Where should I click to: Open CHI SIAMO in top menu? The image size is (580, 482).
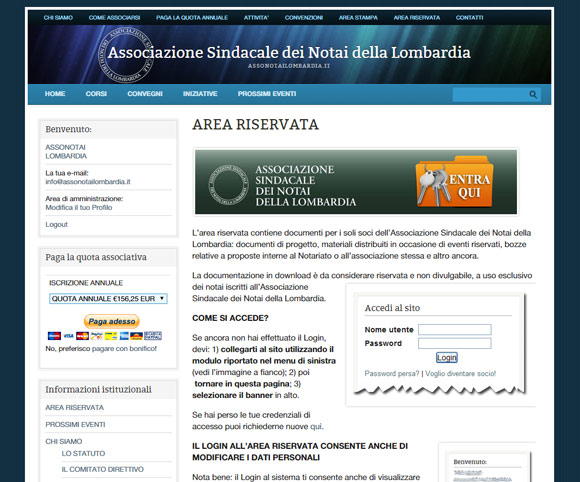click(x=58, y=18)
